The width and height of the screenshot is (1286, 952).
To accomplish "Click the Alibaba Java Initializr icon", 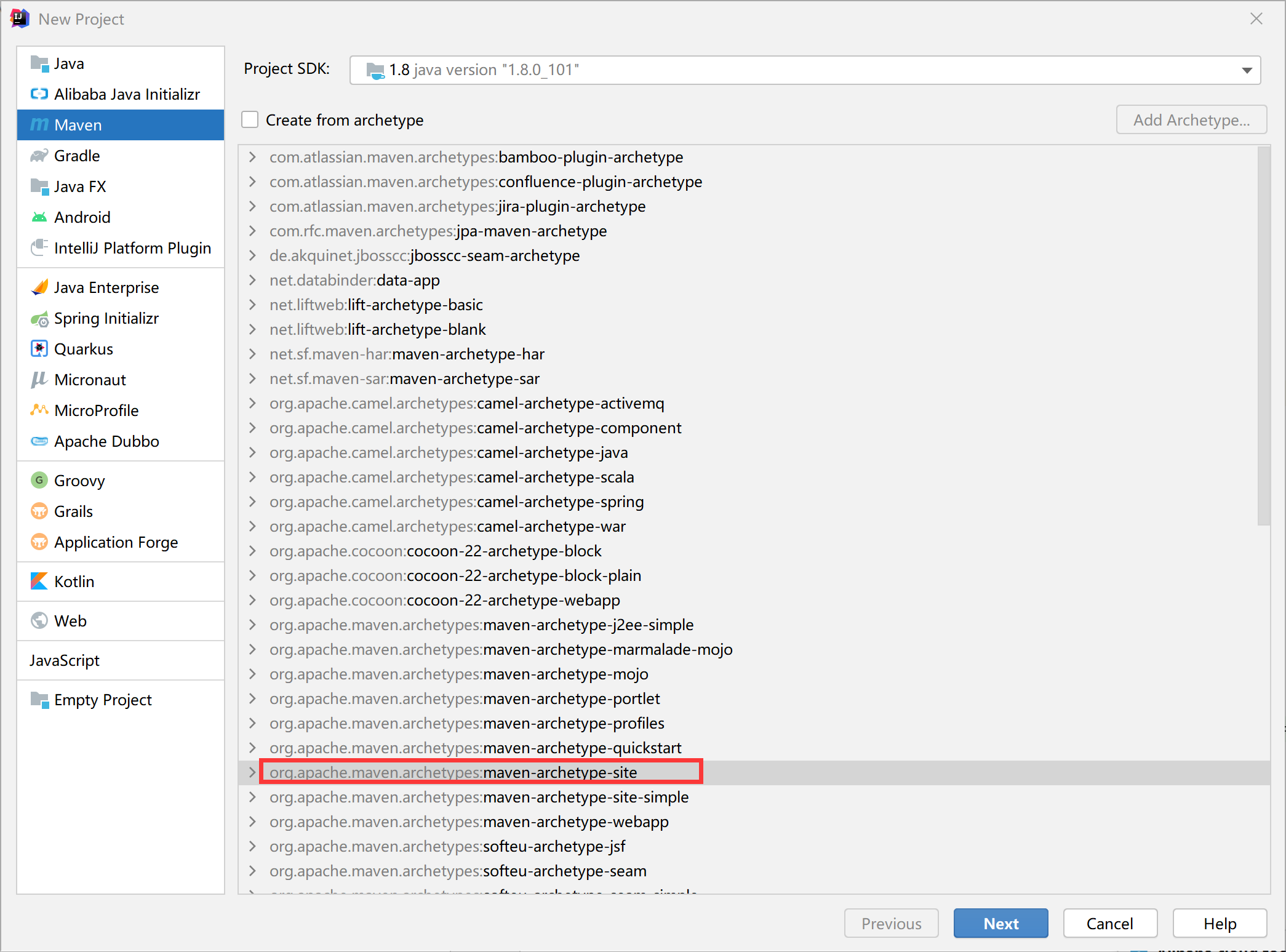I will 39,94.
